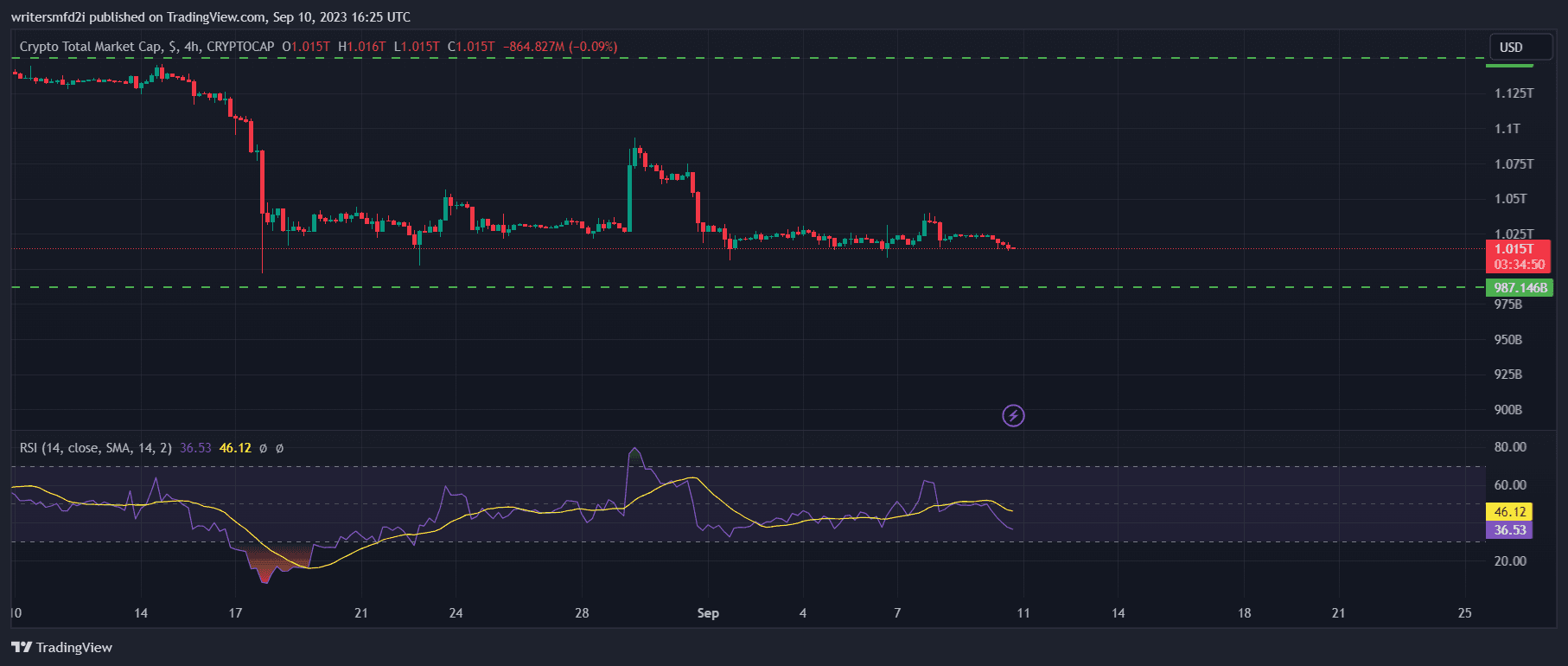
Task: Click the green 987.146B price level label
Action: point(1520,288)
